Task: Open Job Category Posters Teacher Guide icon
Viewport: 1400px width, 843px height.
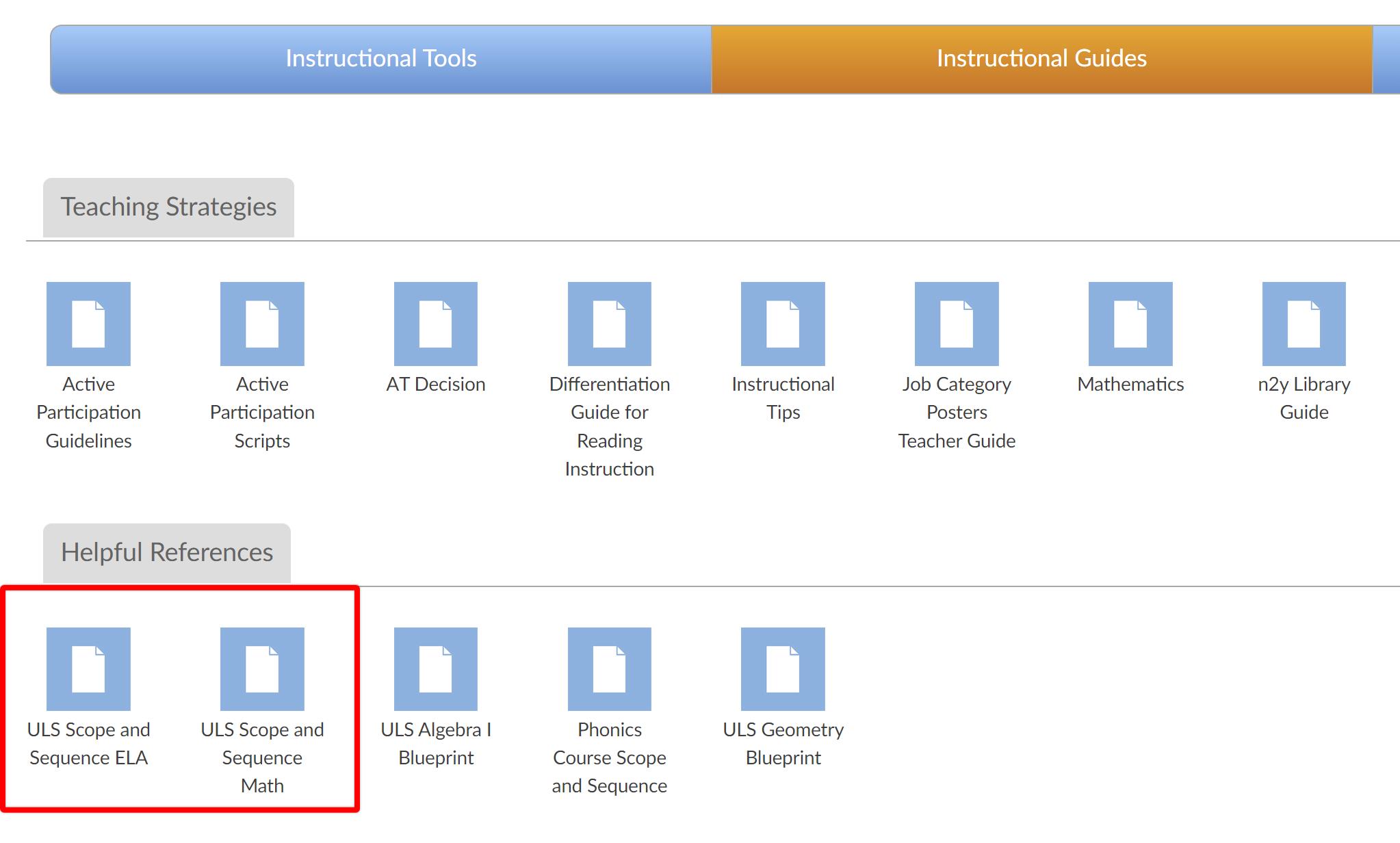Action: coord(957,324)
